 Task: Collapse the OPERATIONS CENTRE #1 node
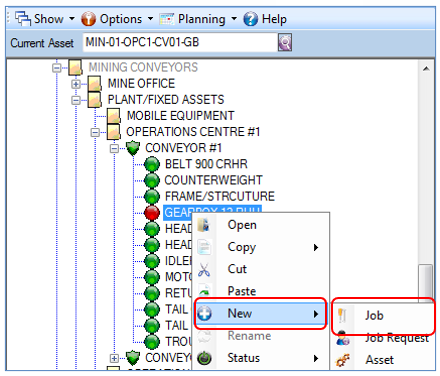(x=95, y=132)
